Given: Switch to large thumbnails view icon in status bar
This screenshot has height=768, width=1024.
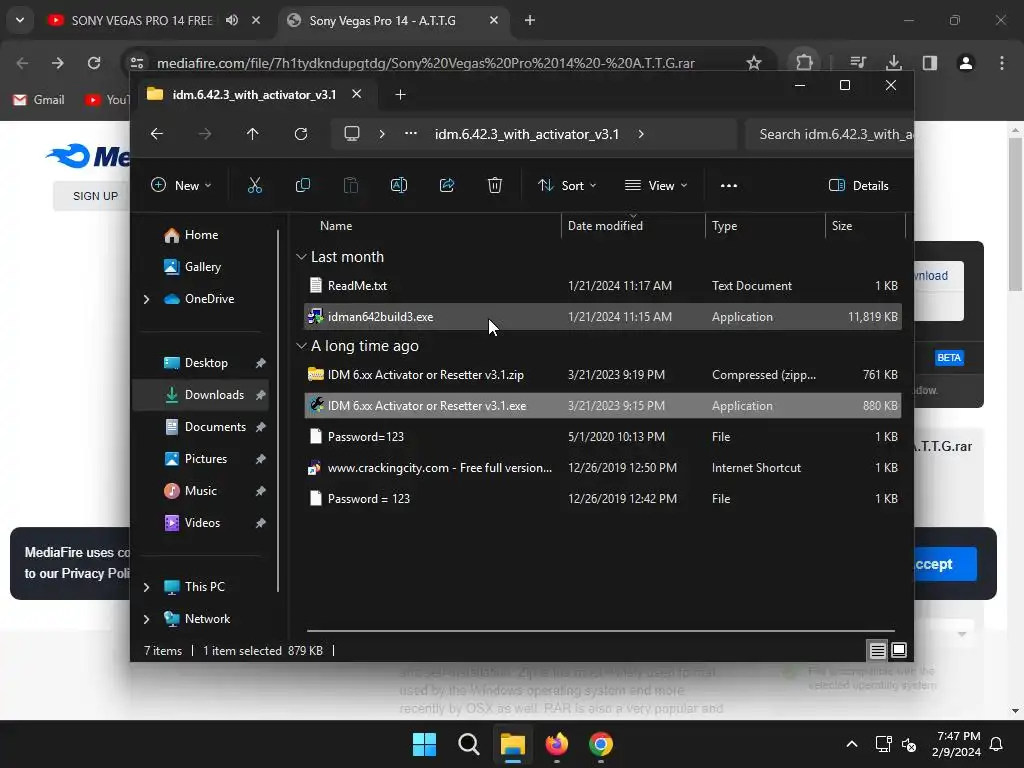Looking at the screenshot, I should click(x=899, y=650).
